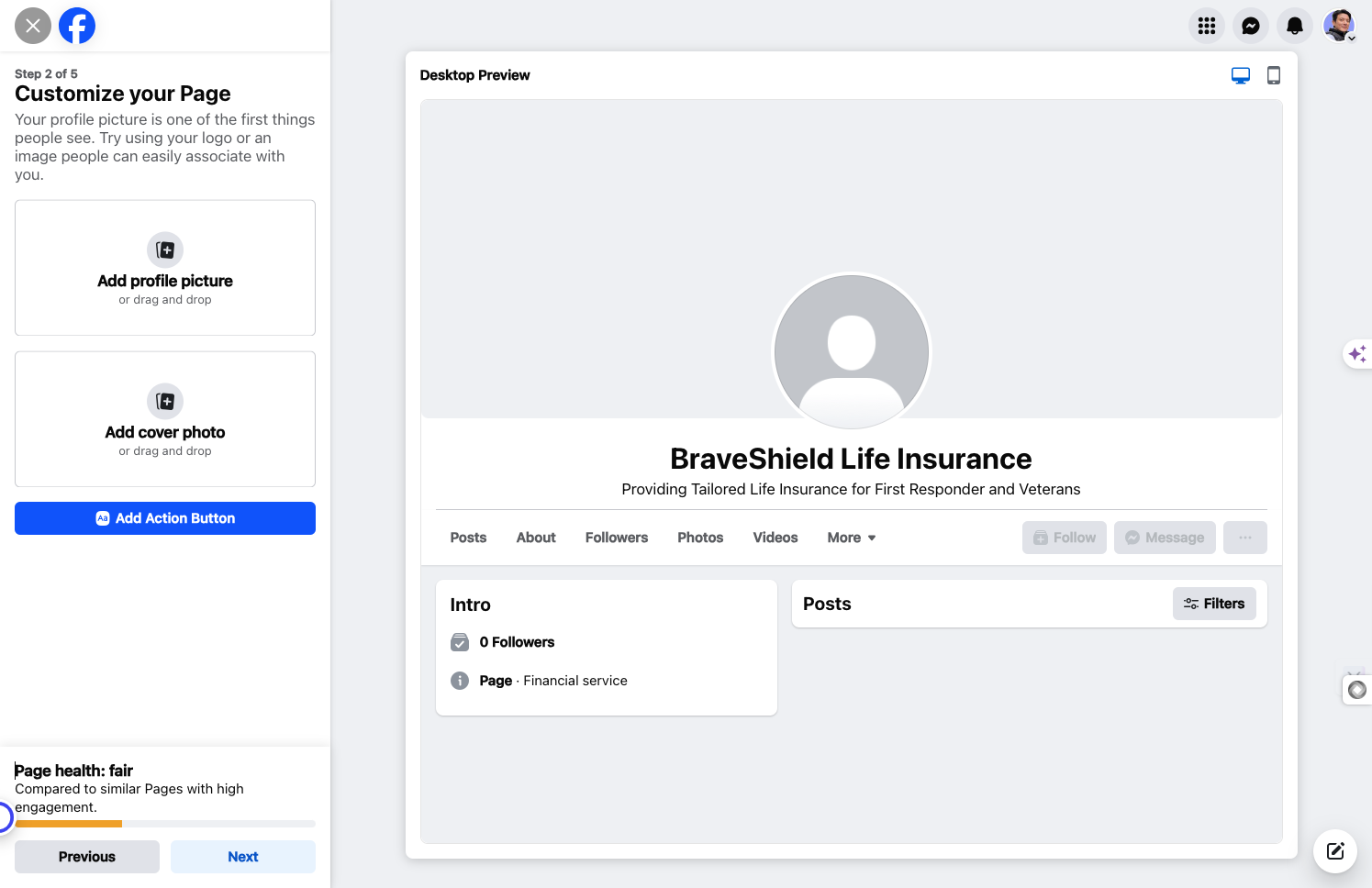Click the Add cover photo upload icon
This screenshot has height=888, width=1372.
[x=165, y=401]
